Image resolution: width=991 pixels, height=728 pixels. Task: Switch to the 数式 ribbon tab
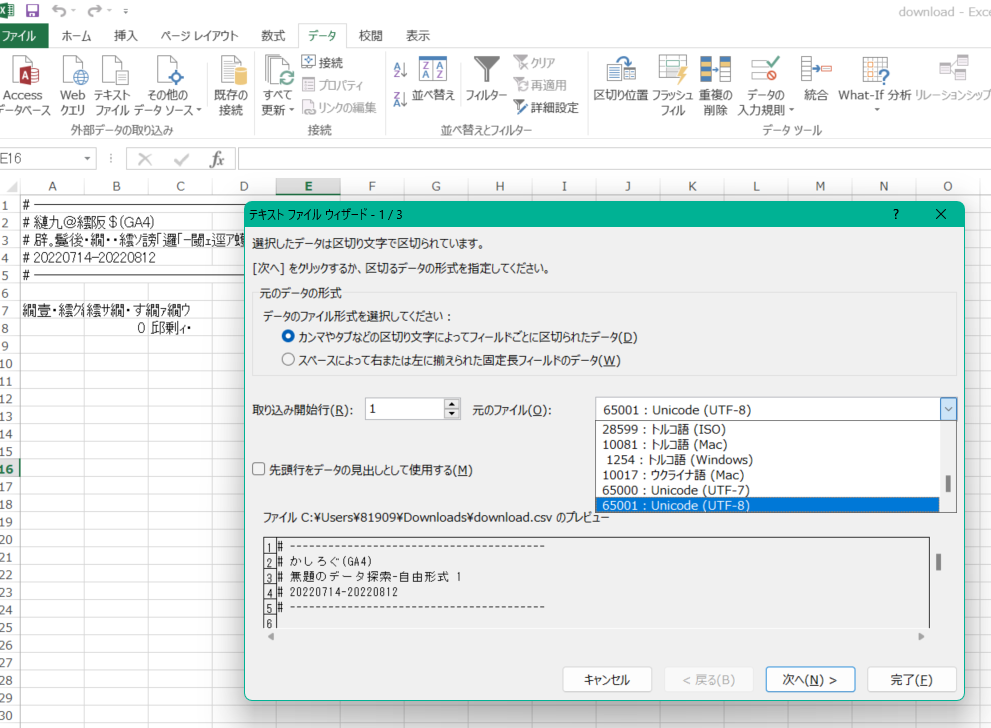[x=272, y=34]
